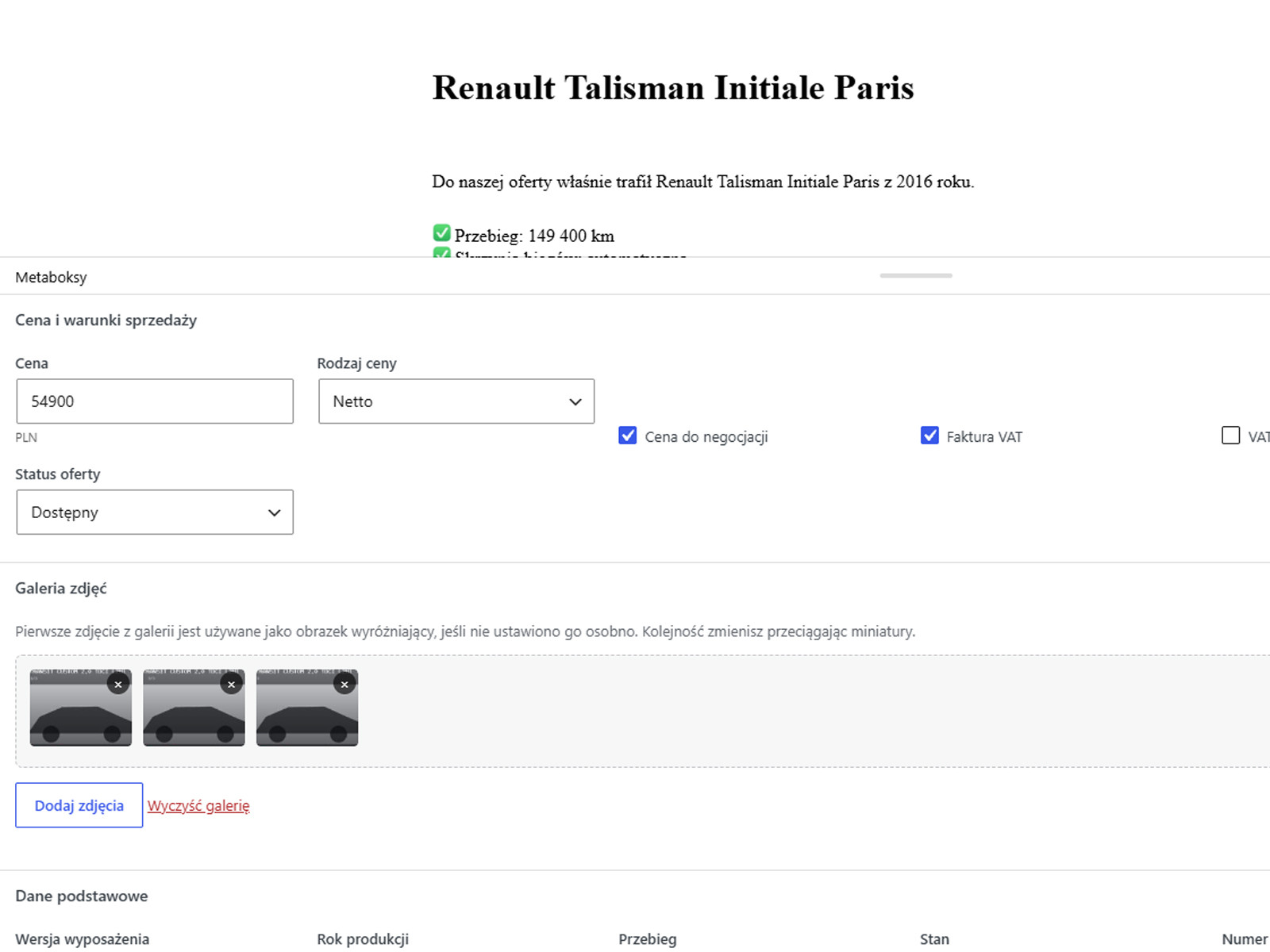
Task: Uncheck the Faktura VAT checkbox
Action: point(929,436)
